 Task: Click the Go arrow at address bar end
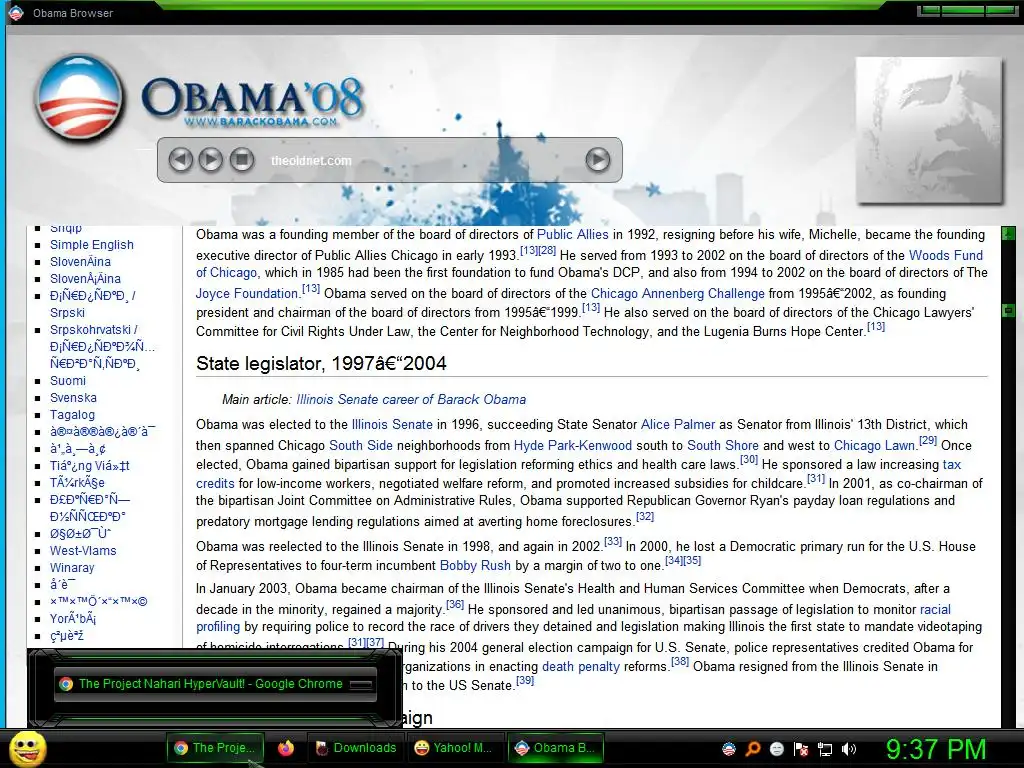pyautogui.click(x=598, y=159)
